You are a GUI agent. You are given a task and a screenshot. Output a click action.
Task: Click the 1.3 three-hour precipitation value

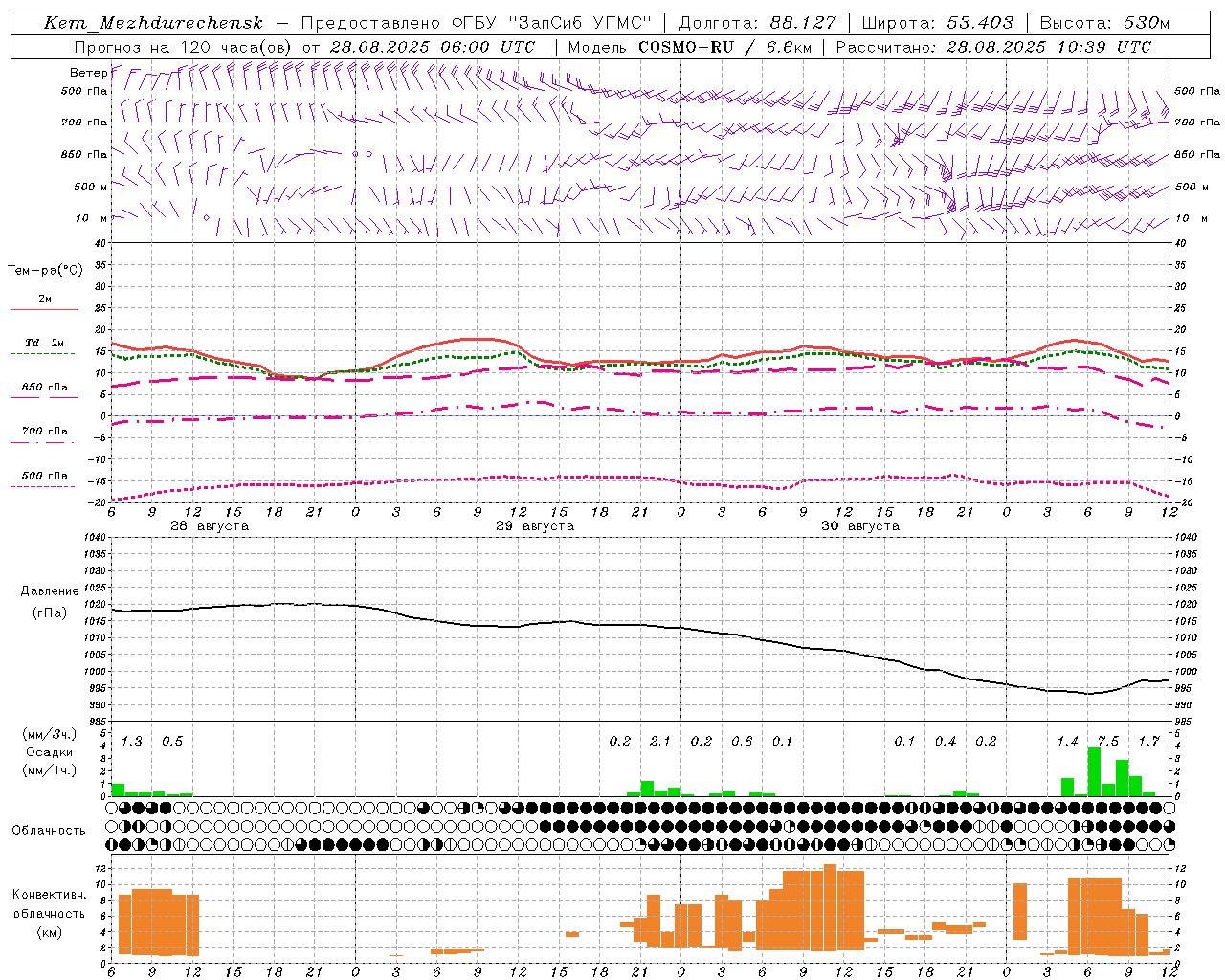click(x=132, y=741)
